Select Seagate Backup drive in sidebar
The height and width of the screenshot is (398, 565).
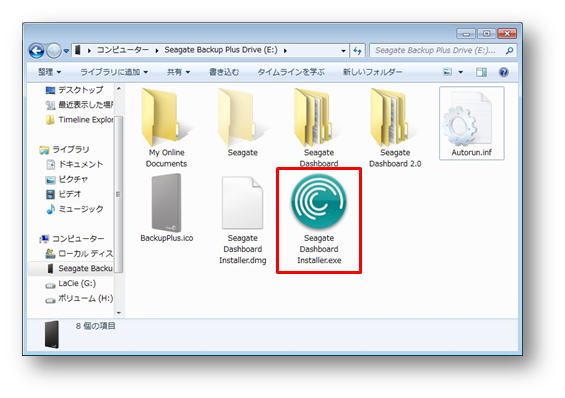click(x=79, y=268)
